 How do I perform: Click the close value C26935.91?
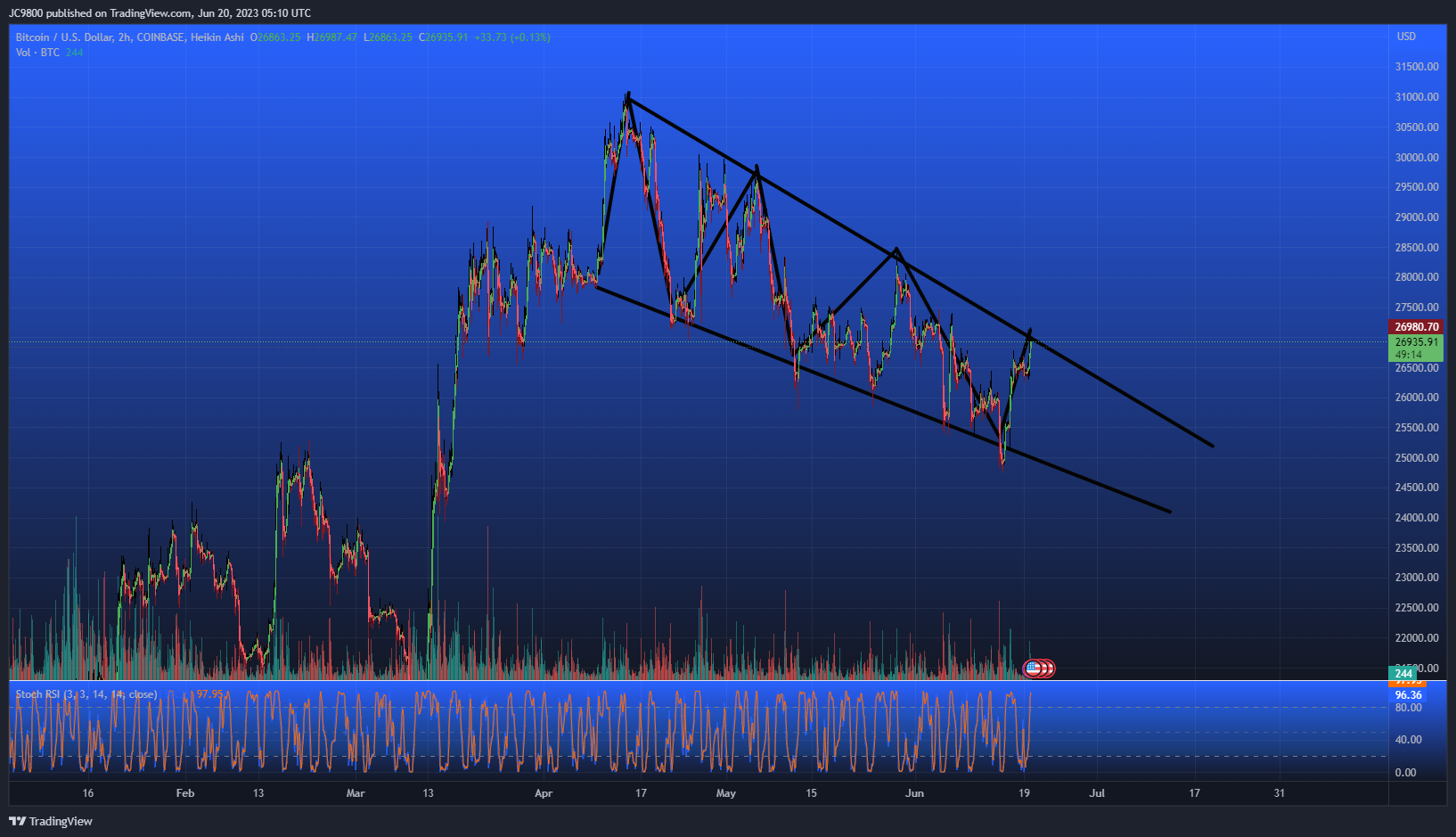pyautogui.click(x=443, y=37)
